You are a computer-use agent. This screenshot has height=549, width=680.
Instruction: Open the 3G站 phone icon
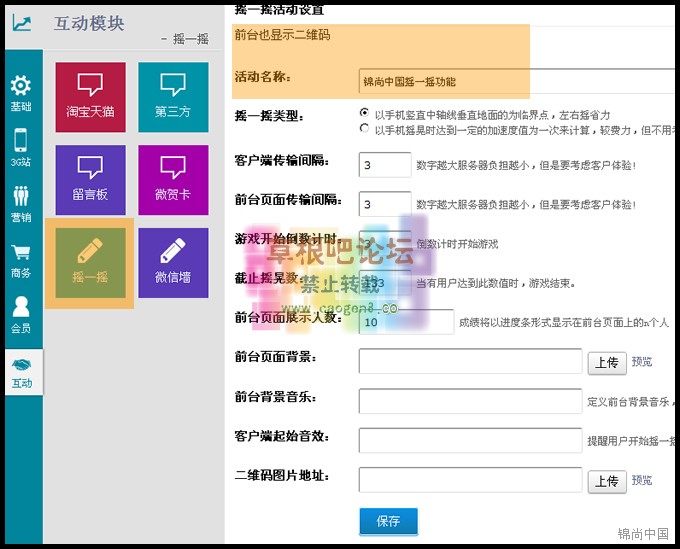click(21, 140)
